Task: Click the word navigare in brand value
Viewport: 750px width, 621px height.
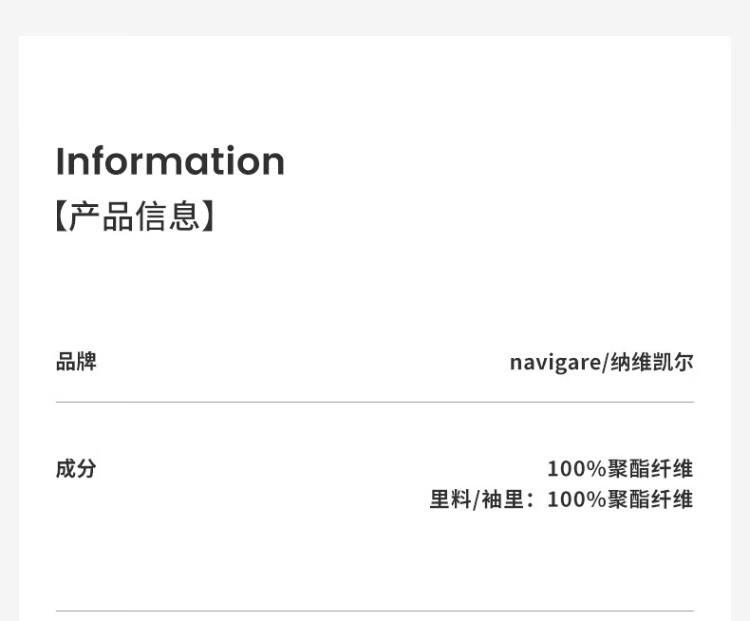Action: tap(554, 362)
